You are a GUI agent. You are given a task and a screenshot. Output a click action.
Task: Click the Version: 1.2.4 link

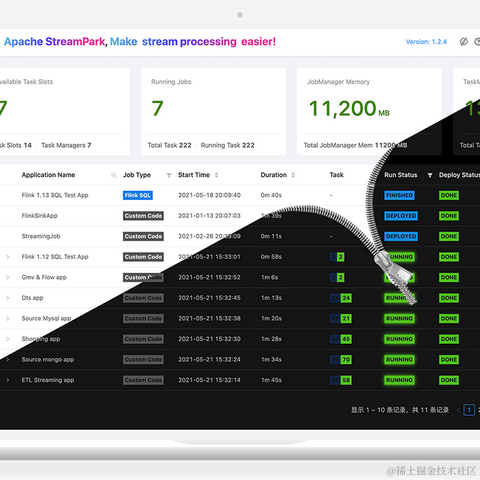coord(426,42)
